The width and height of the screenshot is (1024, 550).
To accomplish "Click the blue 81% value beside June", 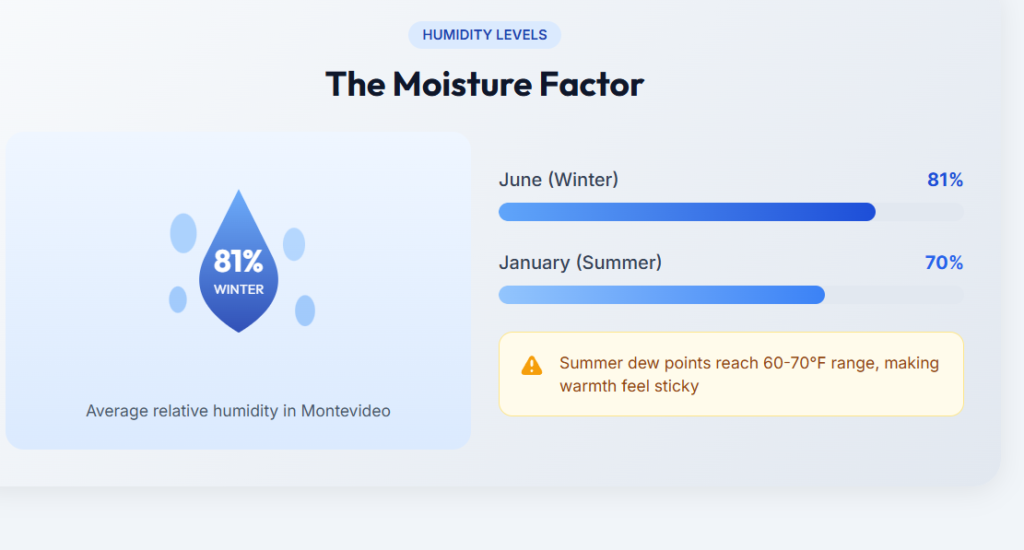I will click(945, 180).
